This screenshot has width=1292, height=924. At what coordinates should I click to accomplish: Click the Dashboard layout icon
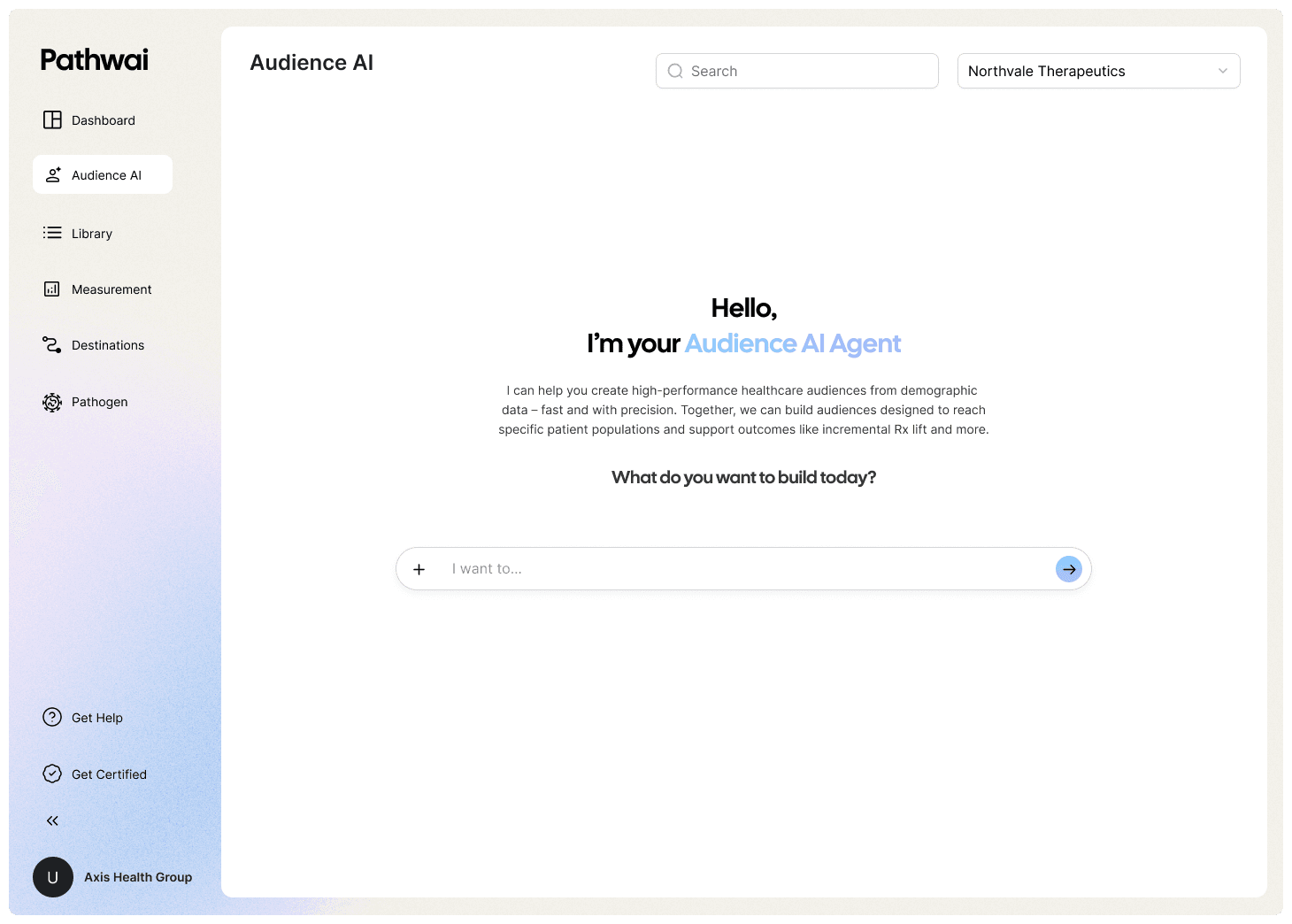coord(52,119)
